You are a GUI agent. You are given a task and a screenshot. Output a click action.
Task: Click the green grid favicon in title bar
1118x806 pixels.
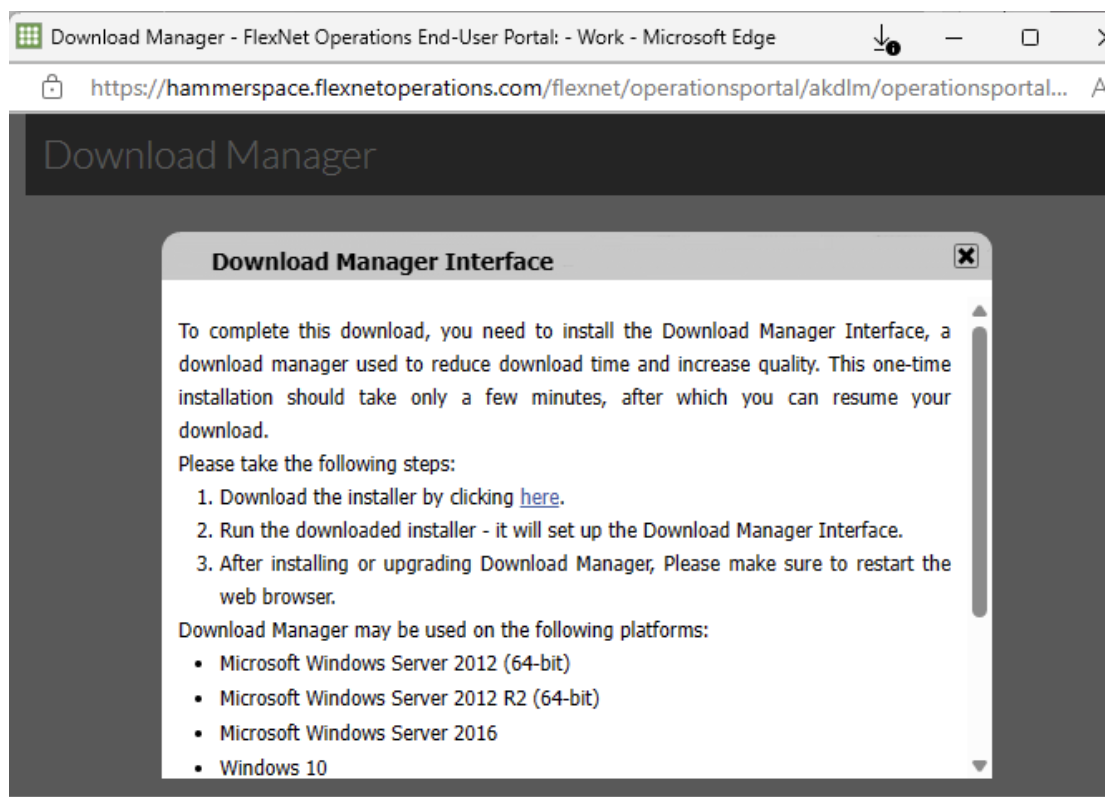(29, 35)
